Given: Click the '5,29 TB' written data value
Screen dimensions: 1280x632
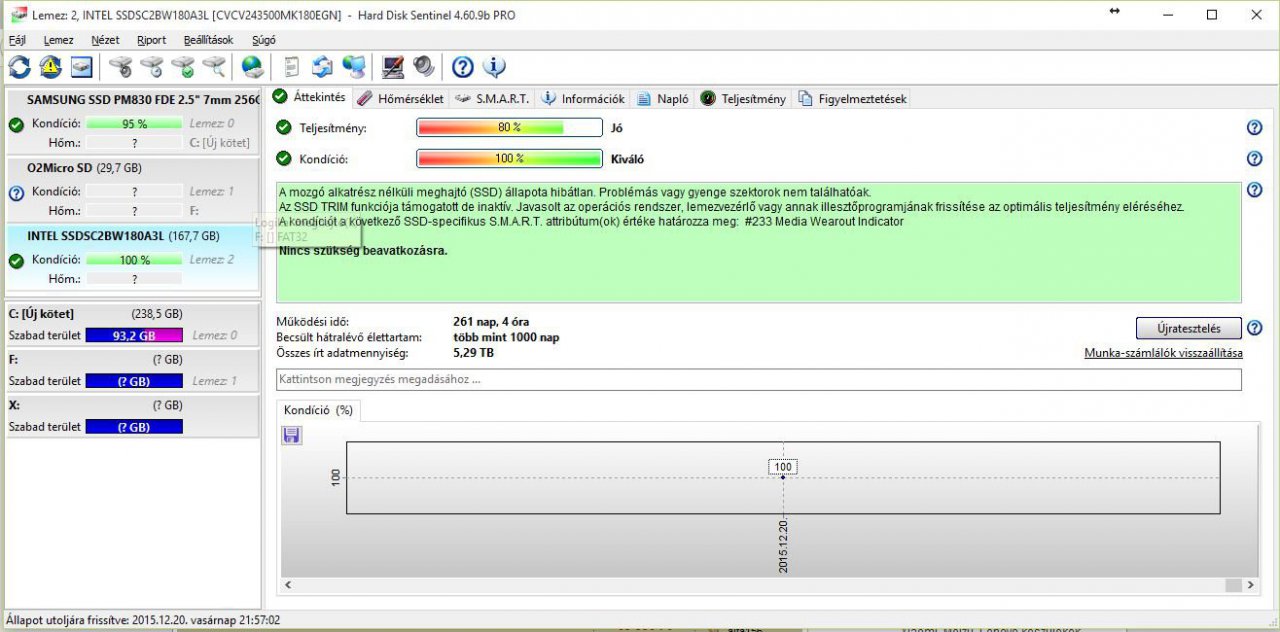Looking at the screenshot, I should coord(473,353).
